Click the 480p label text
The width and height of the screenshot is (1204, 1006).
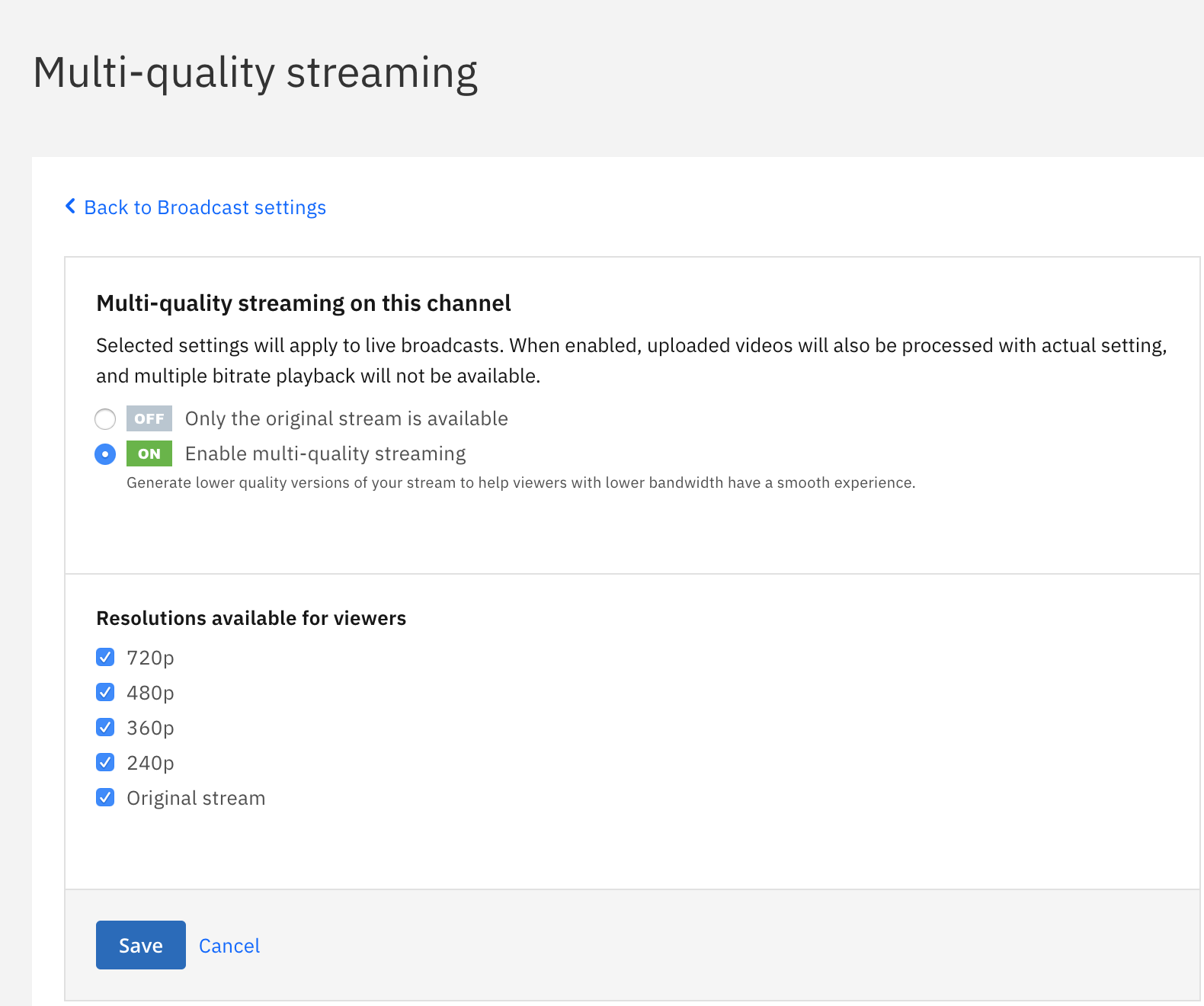[x=150, y=693]
